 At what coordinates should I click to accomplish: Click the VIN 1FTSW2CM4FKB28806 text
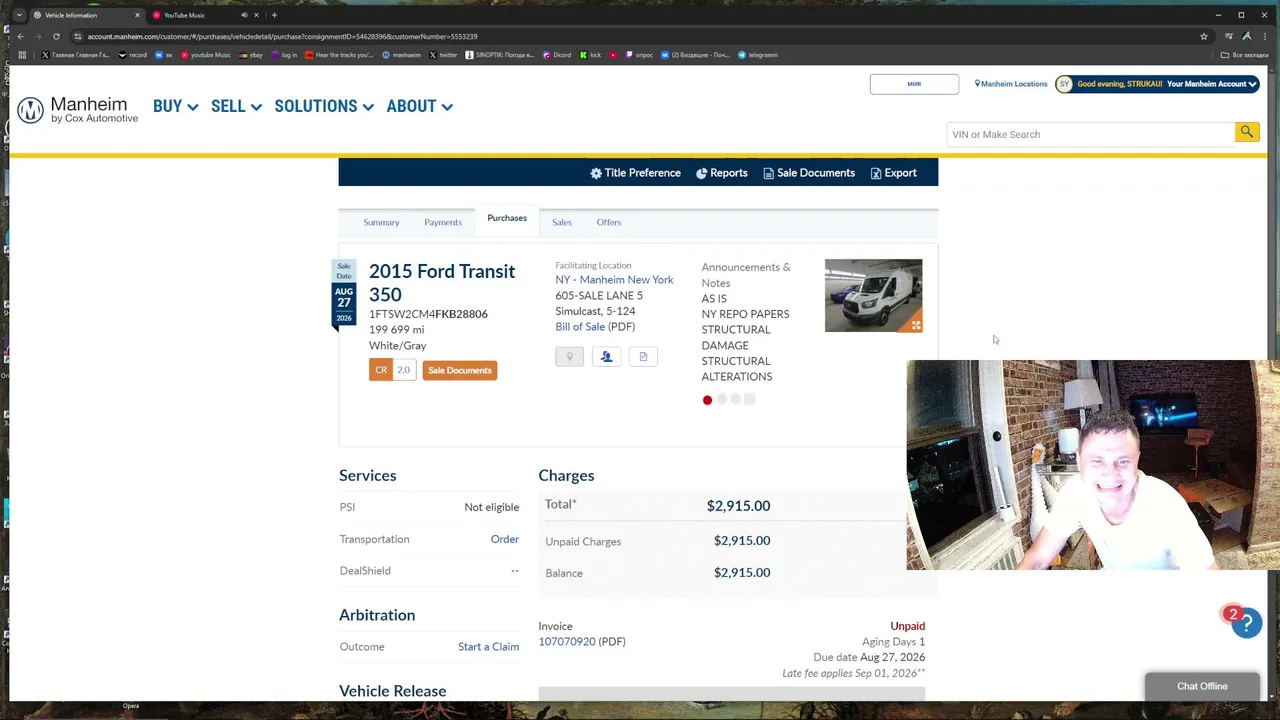[x=428, y=314]
